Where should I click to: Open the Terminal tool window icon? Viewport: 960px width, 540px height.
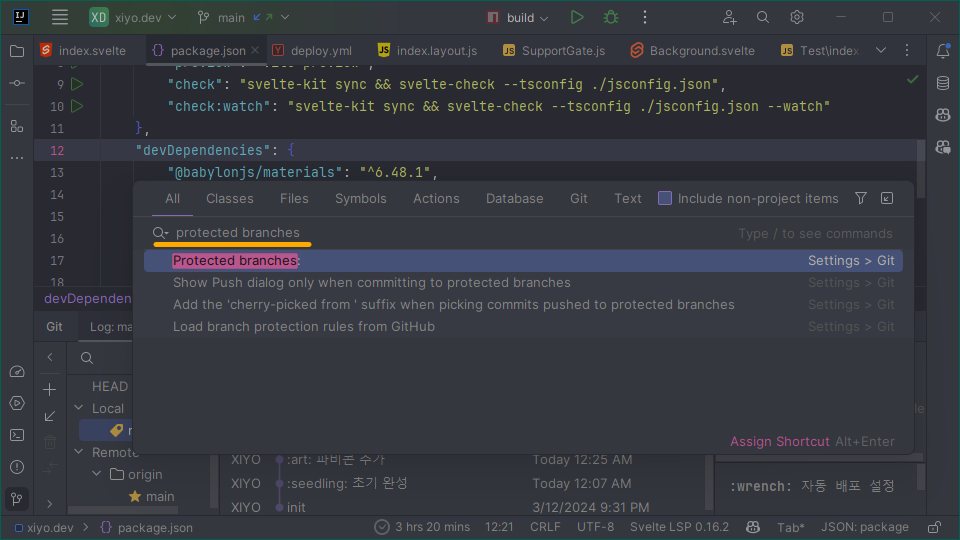pos(17,435)
